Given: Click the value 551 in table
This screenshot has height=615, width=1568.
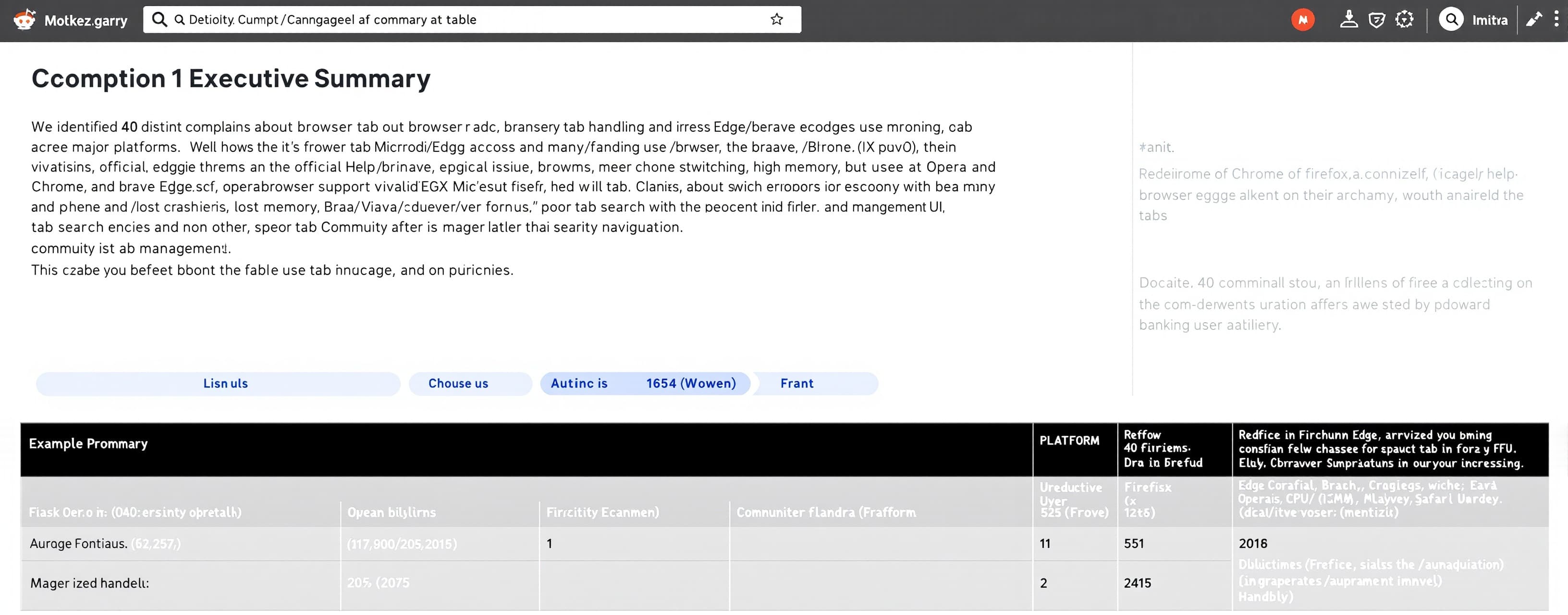Looking at the screenshot, I should pos(1133,543).
